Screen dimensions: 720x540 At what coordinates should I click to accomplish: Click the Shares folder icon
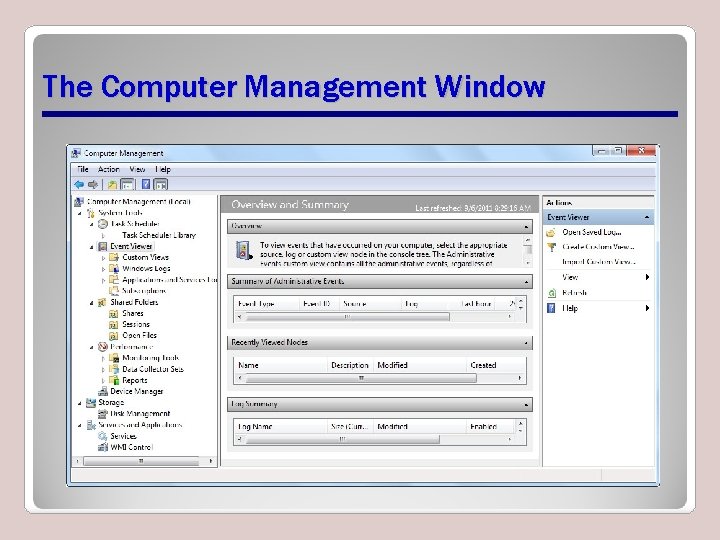click(114, 314)
